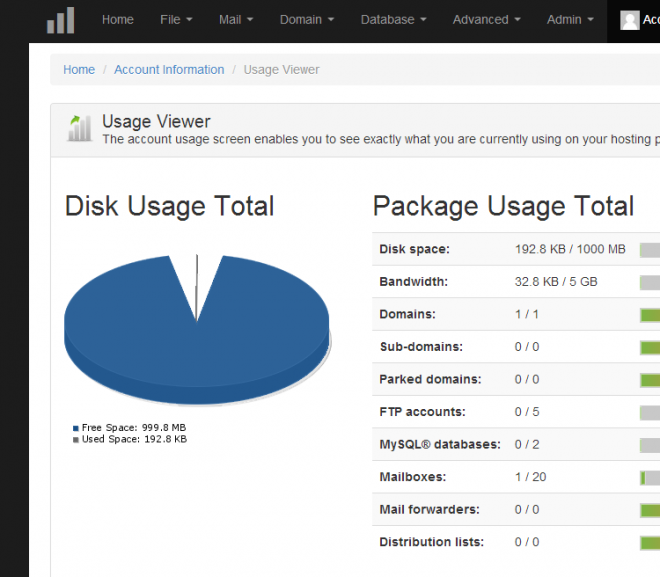Select the Bandwidth usage row
Screen dimensions: 660x577
[516, 282]
